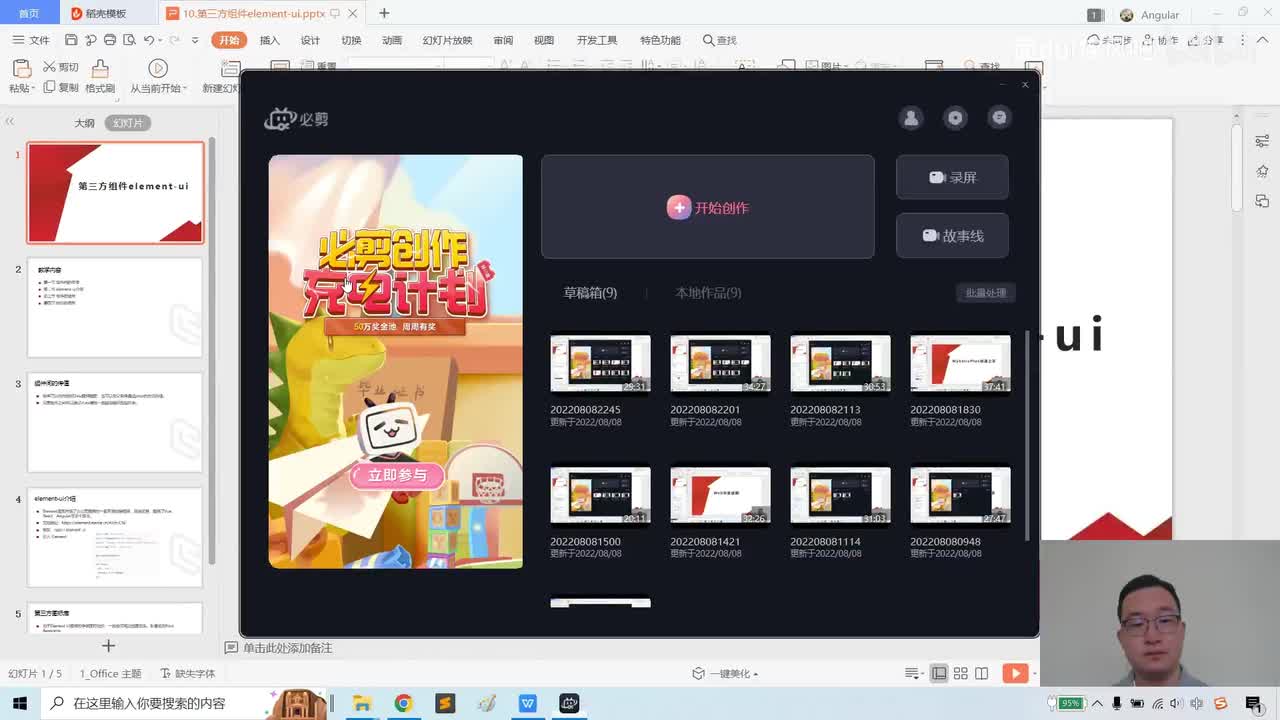Select the 插入 ribbon tab

[x=270, y=40]
